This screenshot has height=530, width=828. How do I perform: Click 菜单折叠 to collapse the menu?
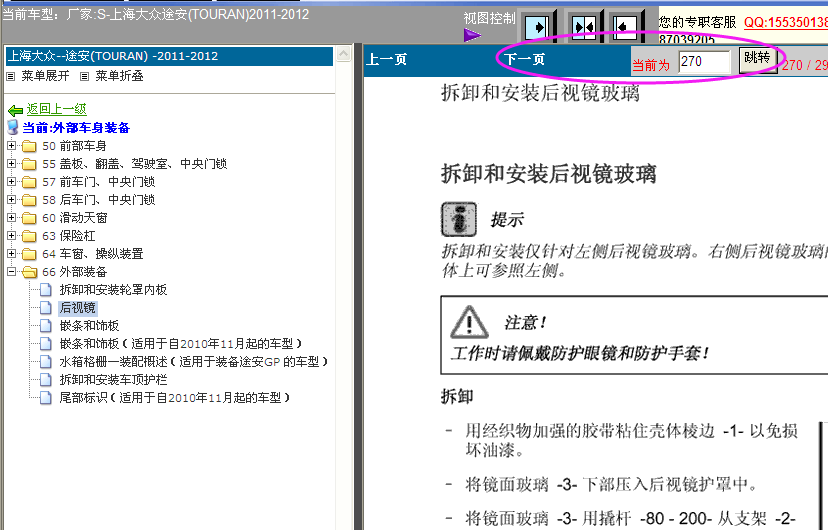[119, 76]
